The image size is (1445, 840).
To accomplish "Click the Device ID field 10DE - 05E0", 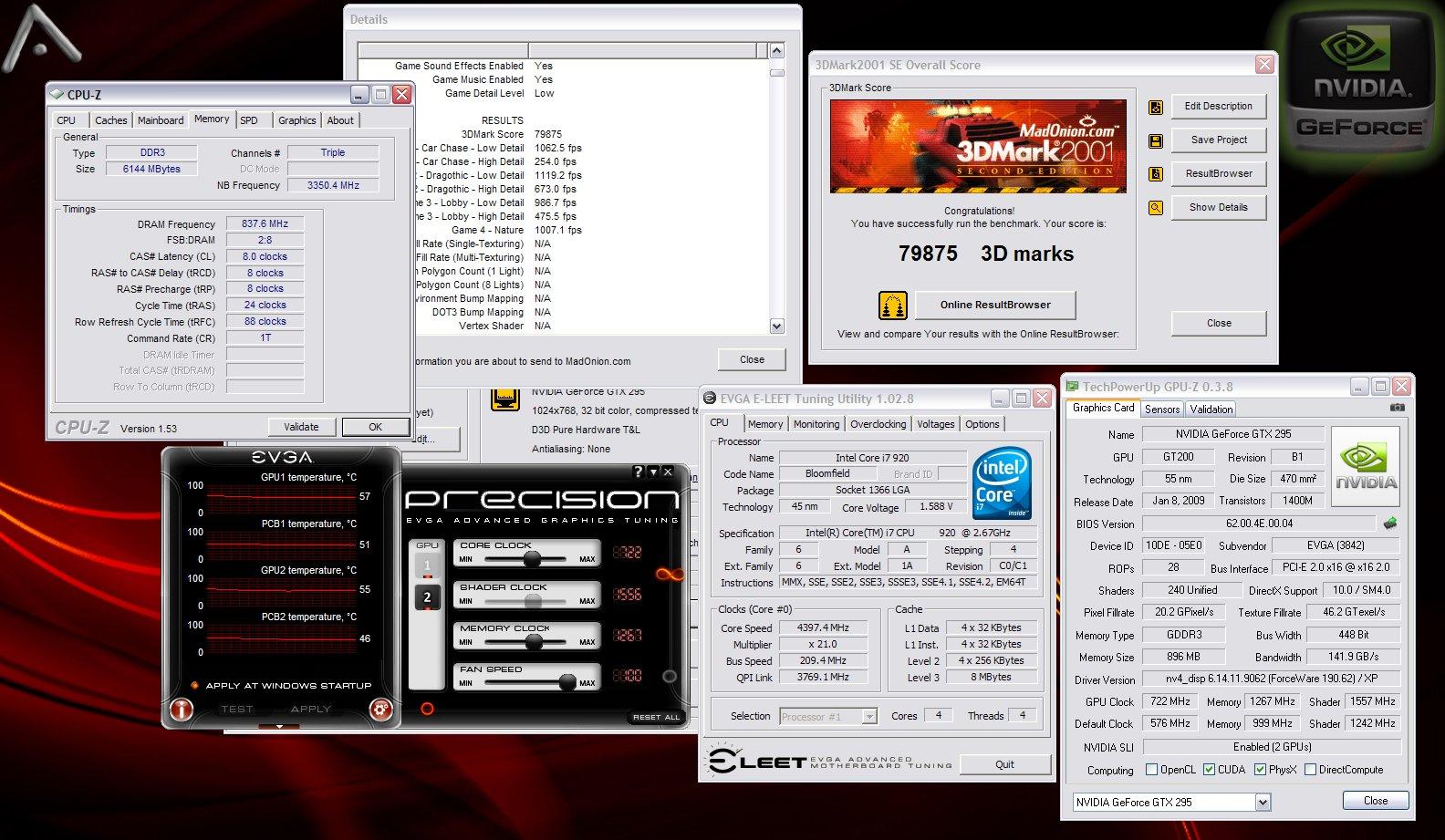I will tap(1174, 545).
